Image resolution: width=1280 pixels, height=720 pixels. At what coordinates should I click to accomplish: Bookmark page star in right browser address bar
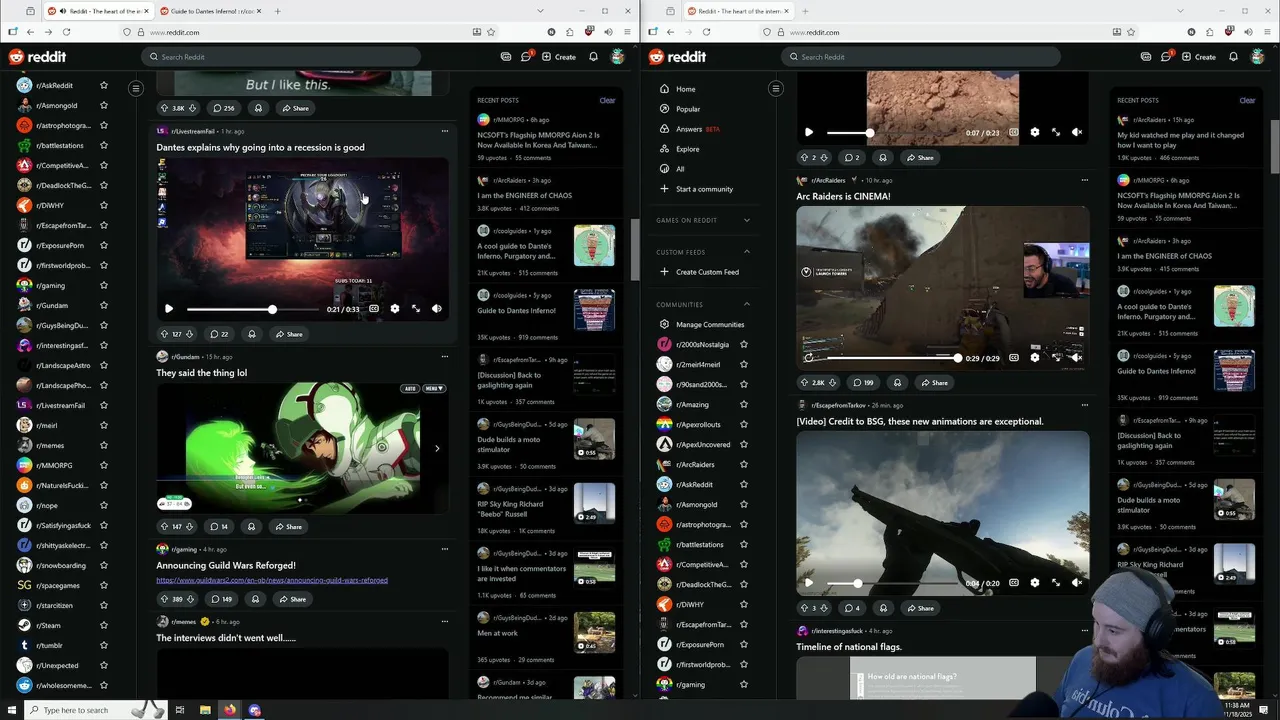pyautogui.click(x=1131, y=32)
